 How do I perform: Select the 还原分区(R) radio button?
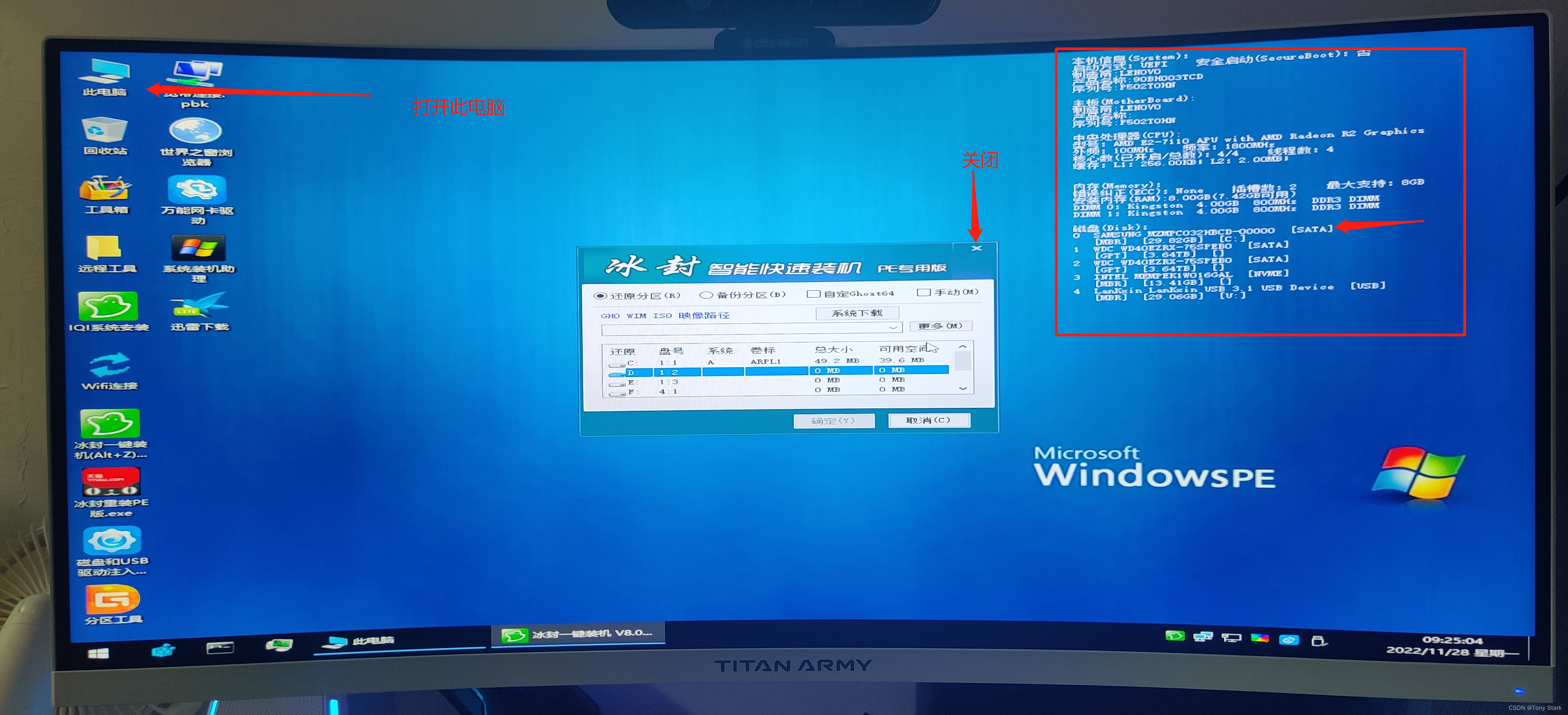click(600, 296)
